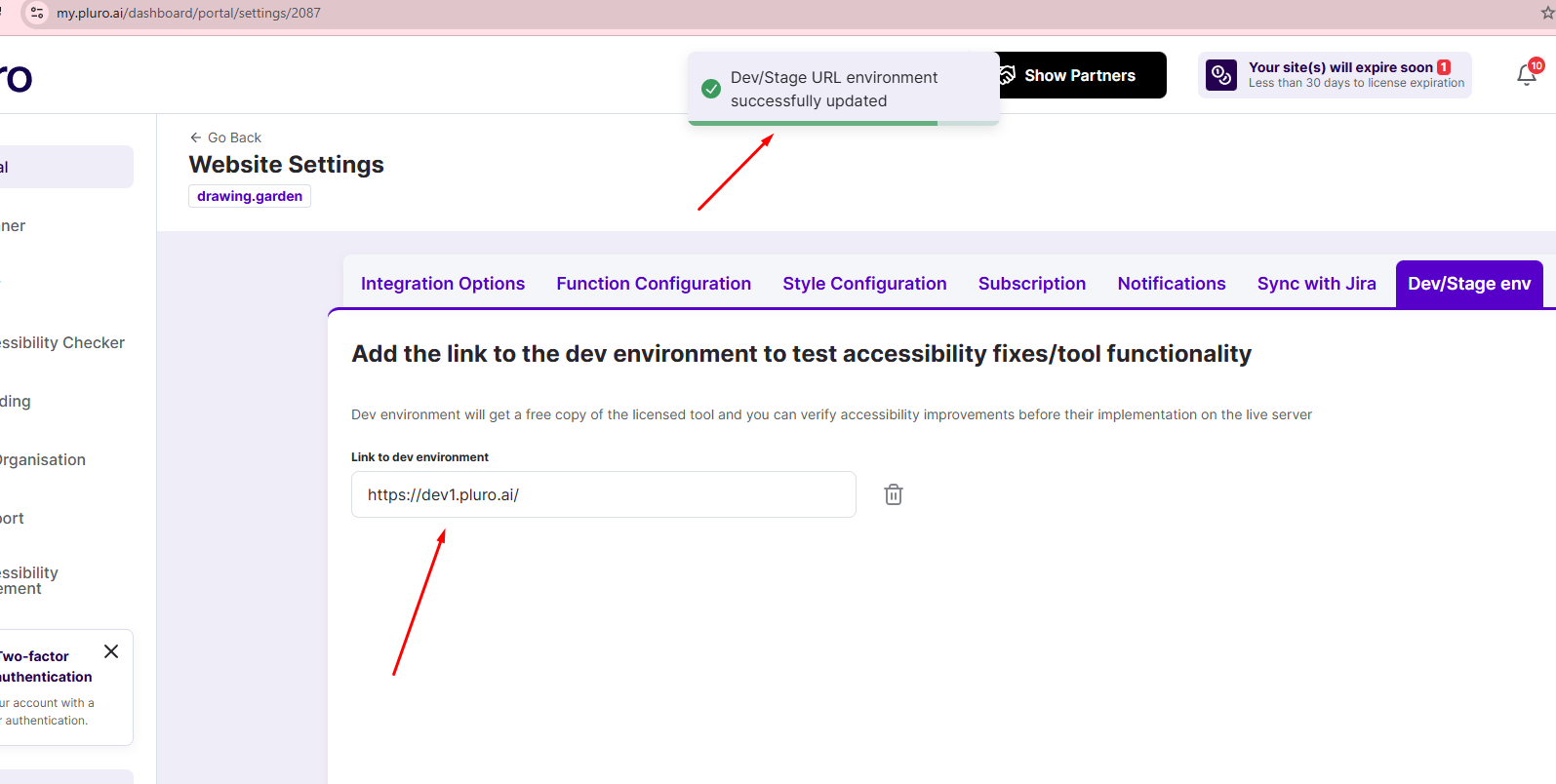Select the Integration Options tab

pos(443,283)
